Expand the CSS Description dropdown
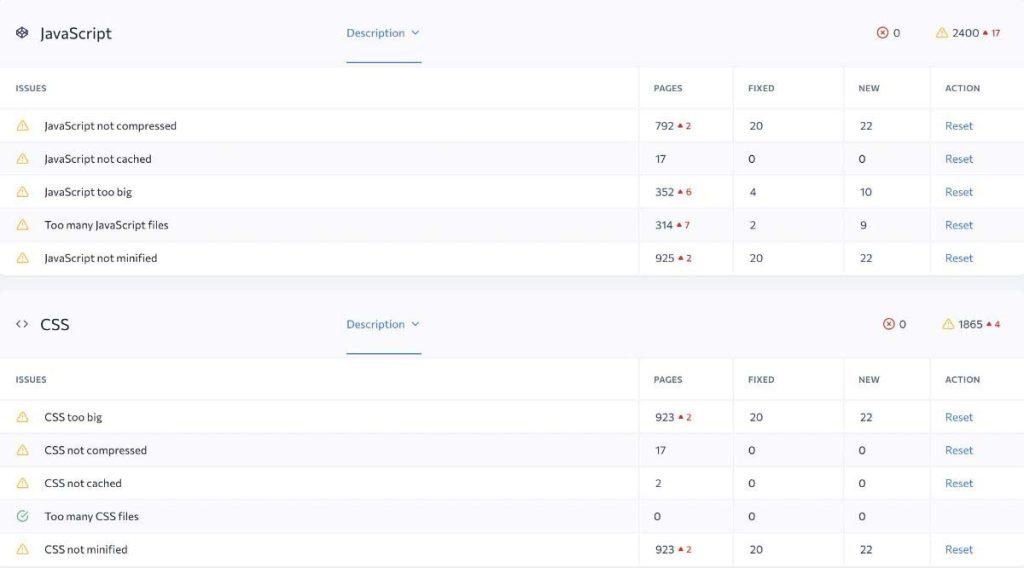Image resolution: width=1024 pixels, height=568 pixels. [383, 324]
